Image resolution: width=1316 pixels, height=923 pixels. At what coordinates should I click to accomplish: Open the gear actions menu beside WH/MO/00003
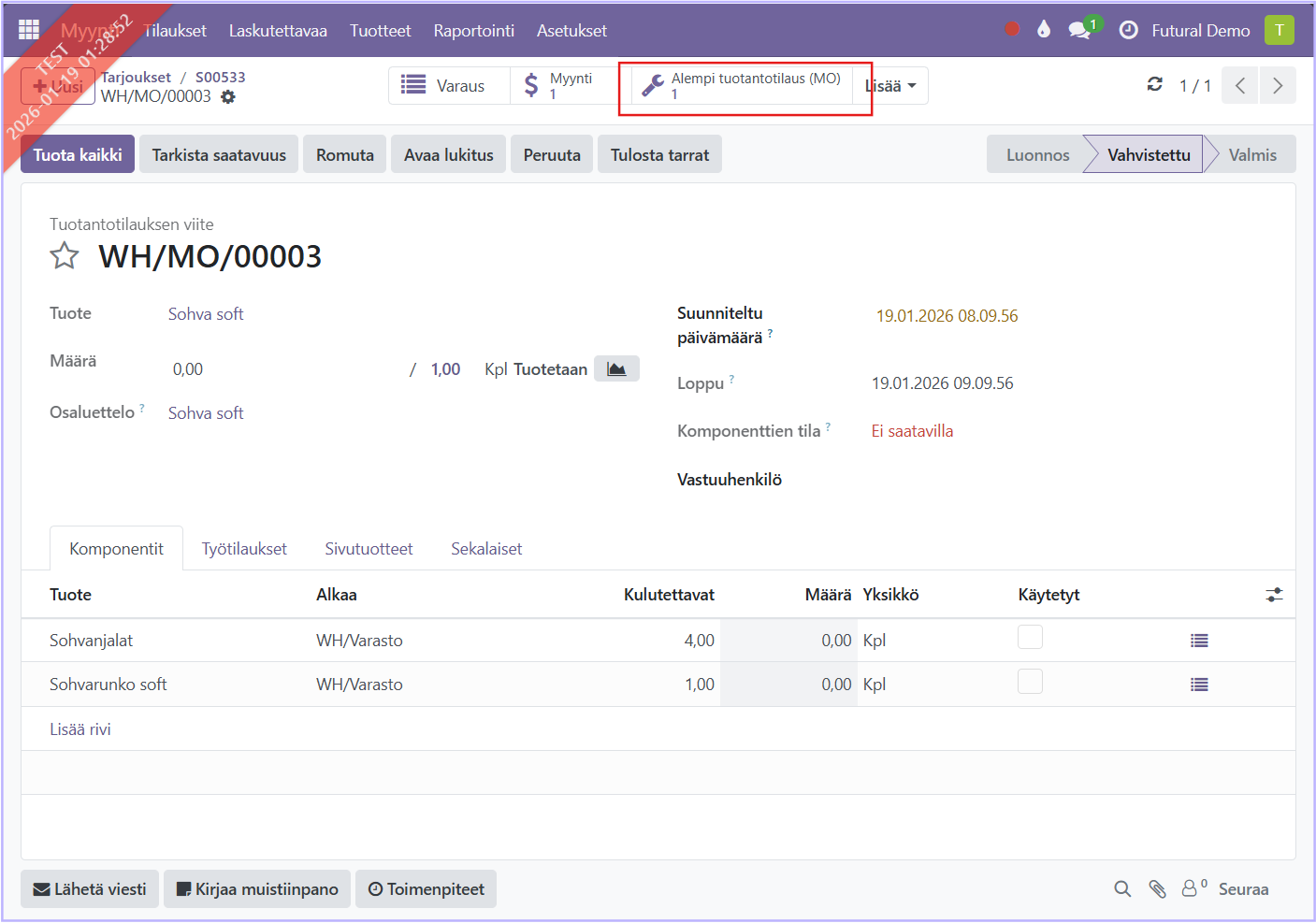tap(228, 96)
